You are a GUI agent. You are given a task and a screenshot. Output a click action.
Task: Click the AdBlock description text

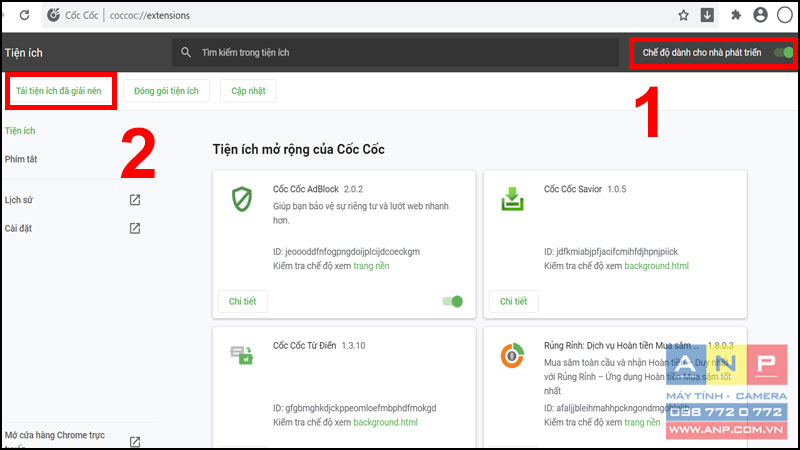[361, 213]
